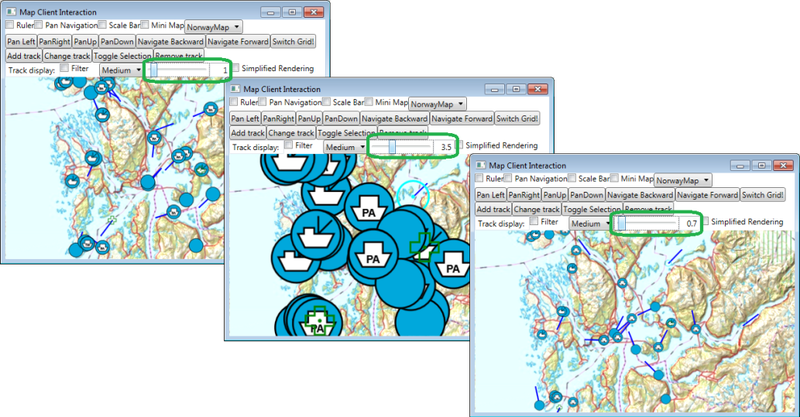Image resolution: width=800 pixels, height=417 pixels.
Task: Click Pan Left in the 0.7 window
Action: click(x=490, y=194)
